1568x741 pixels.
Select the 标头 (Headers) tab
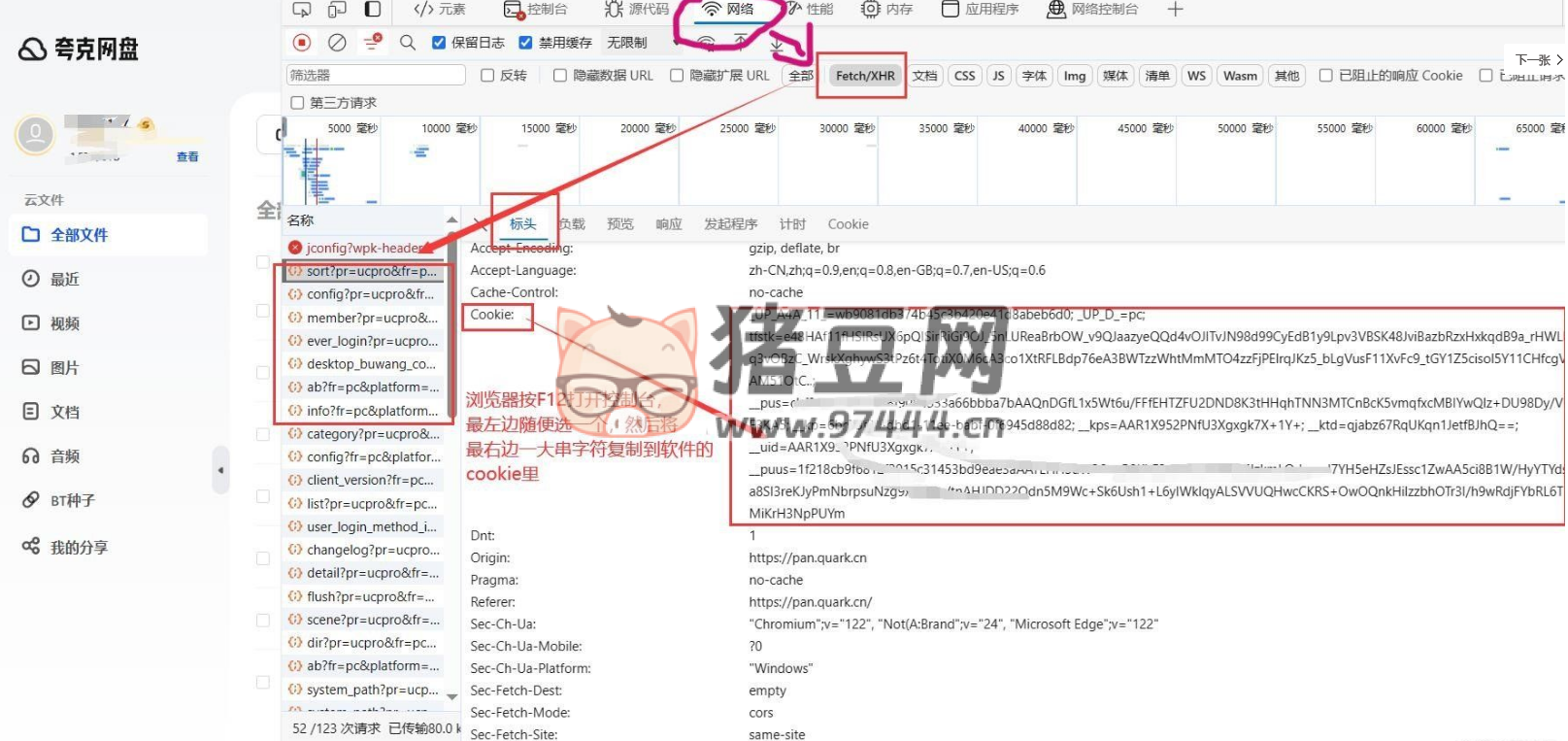tap(523, 224)
